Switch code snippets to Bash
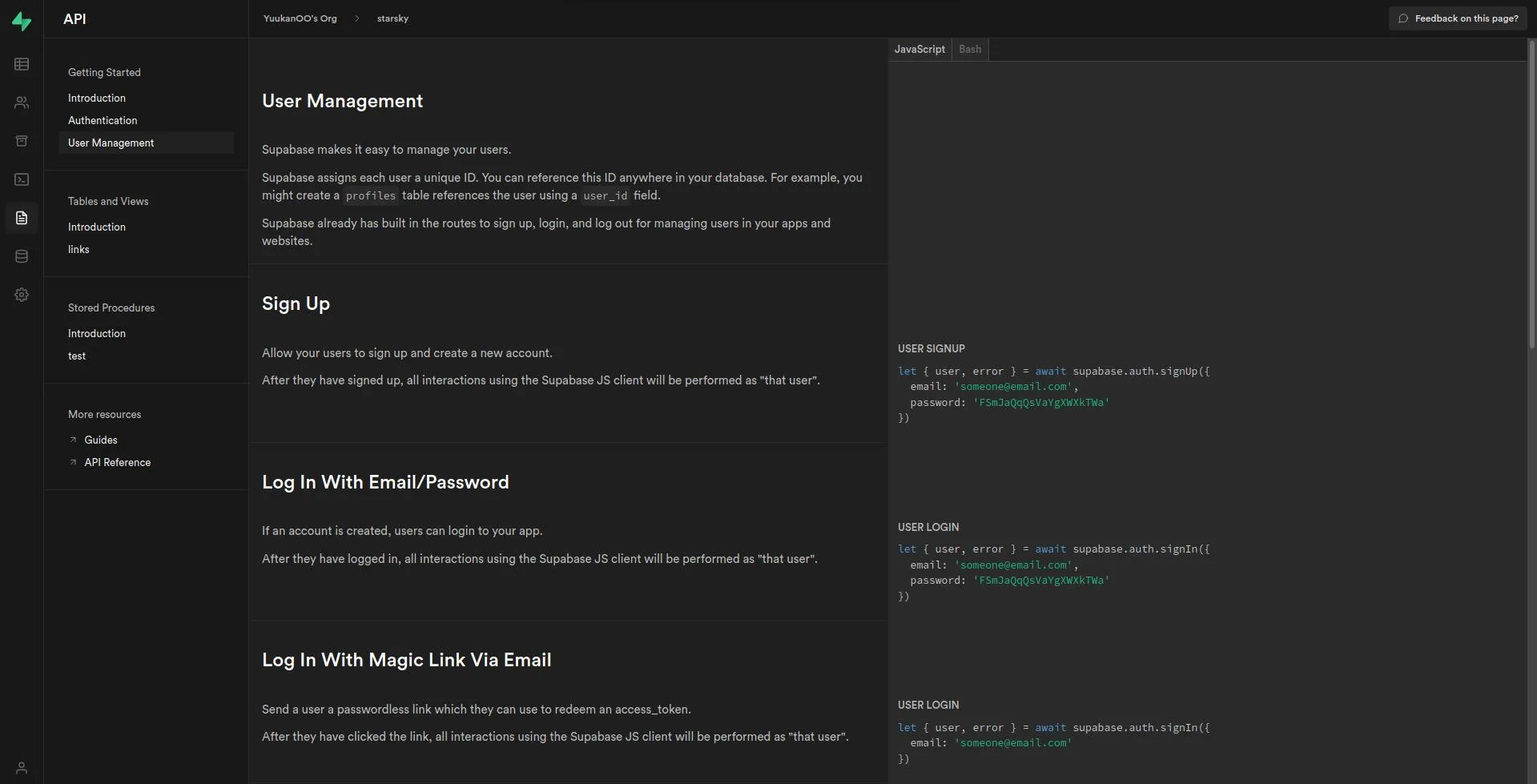 (x=969, y=49)
